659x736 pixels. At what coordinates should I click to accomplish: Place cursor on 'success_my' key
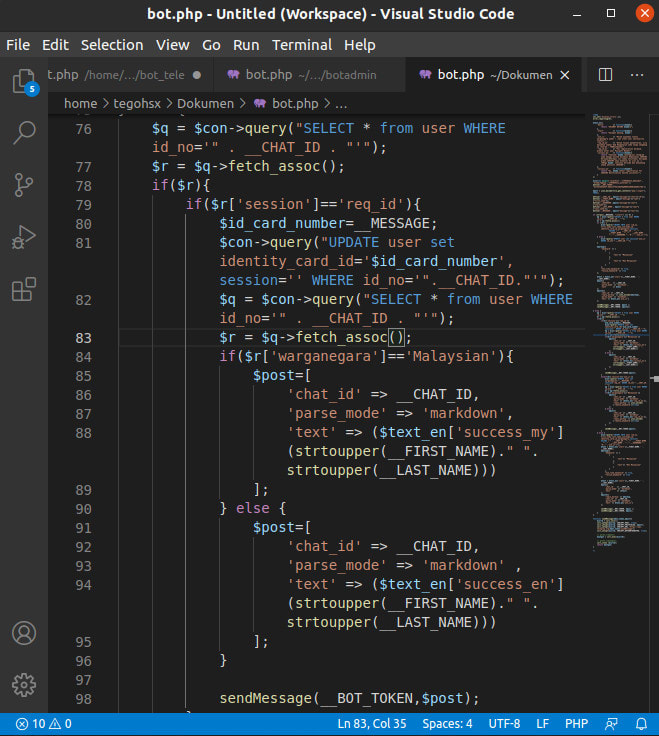(x=506, y=432)
